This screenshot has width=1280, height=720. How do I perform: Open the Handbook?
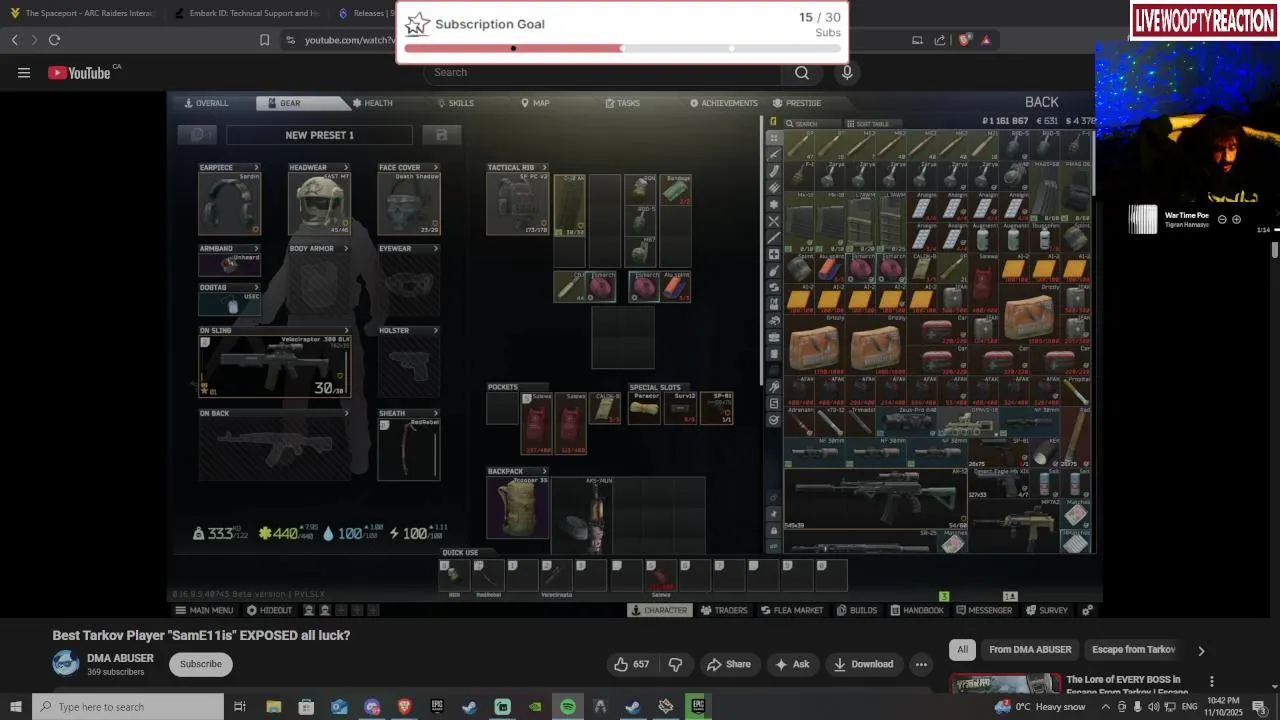916,610
